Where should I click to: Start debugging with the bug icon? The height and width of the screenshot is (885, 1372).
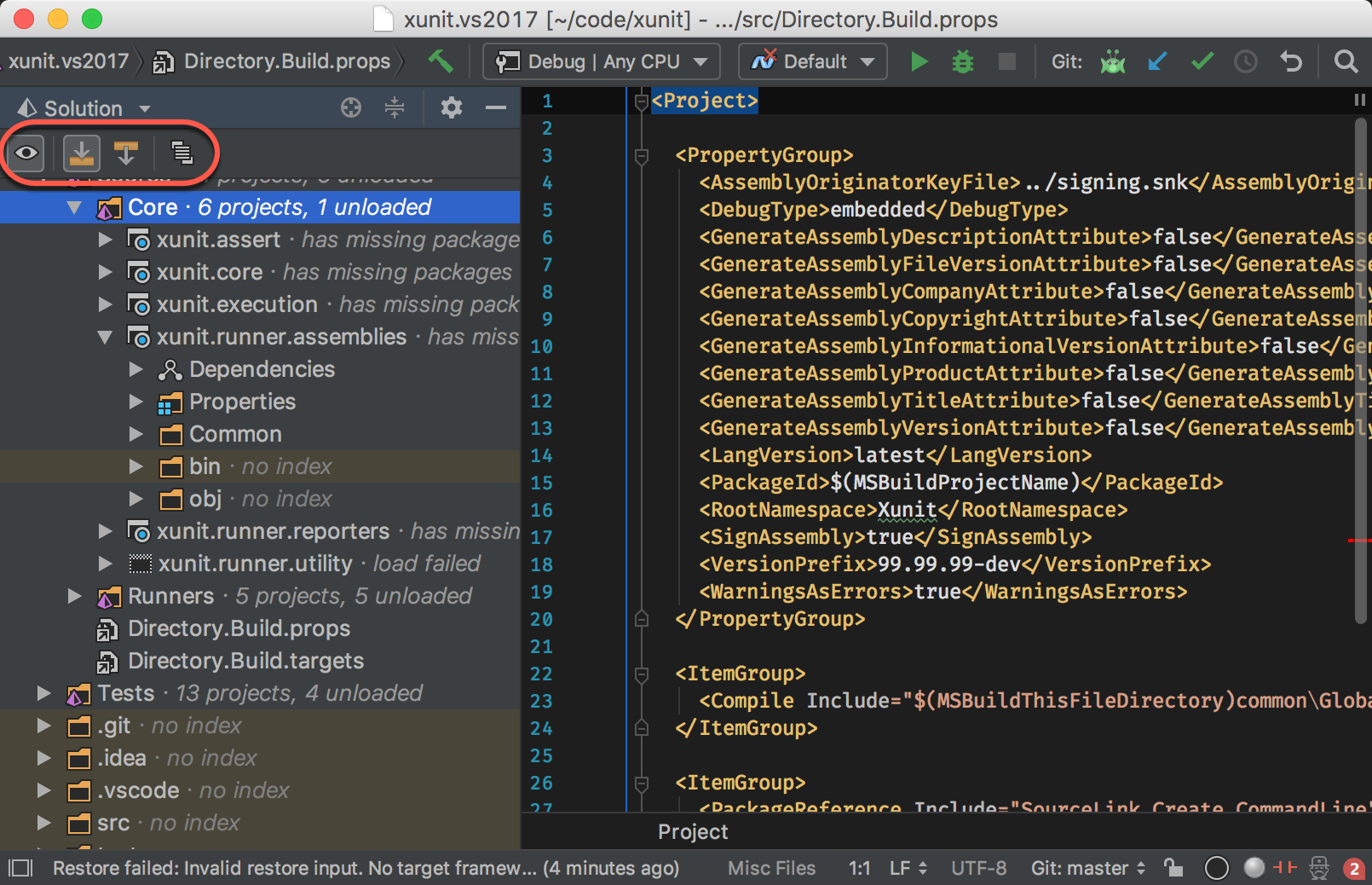[963, 61]
